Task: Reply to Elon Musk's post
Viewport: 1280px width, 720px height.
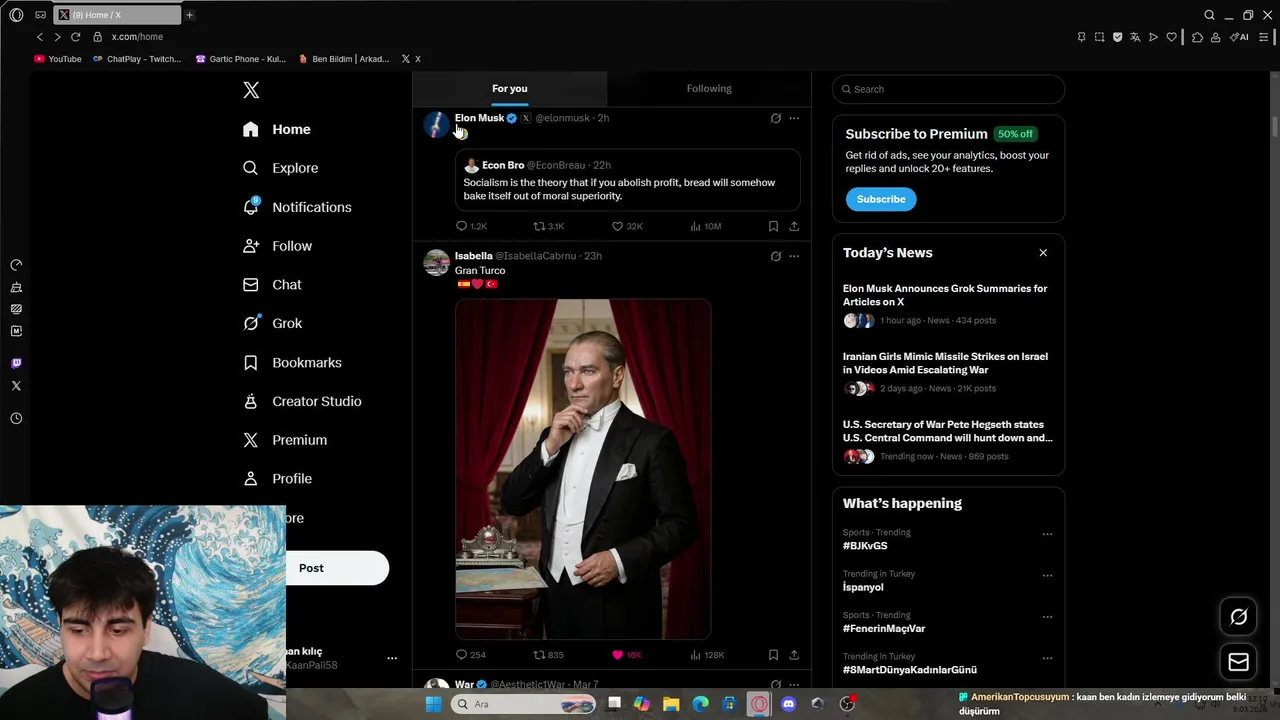Action: coord(471,227)
